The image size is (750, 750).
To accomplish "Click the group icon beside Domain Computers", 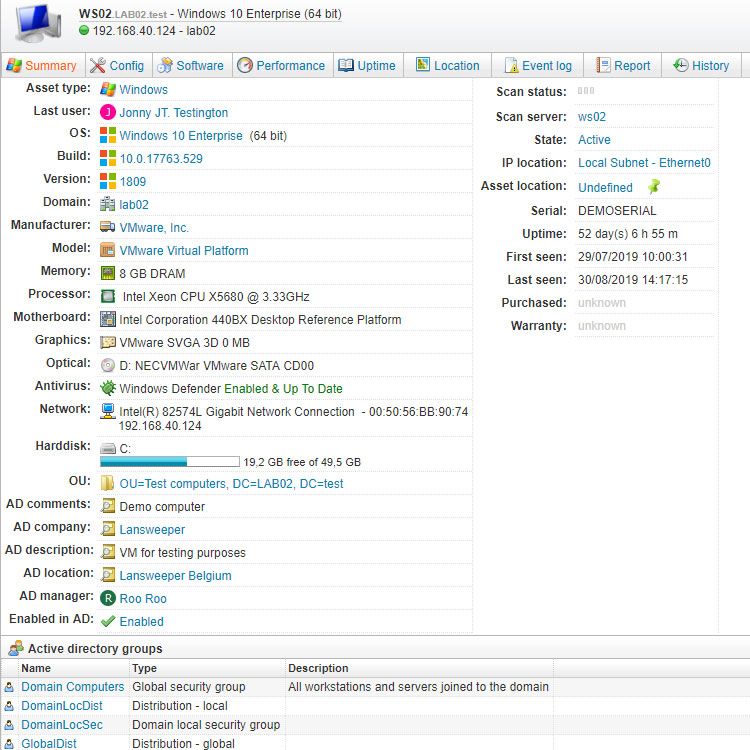I will [x=9, y=687].
